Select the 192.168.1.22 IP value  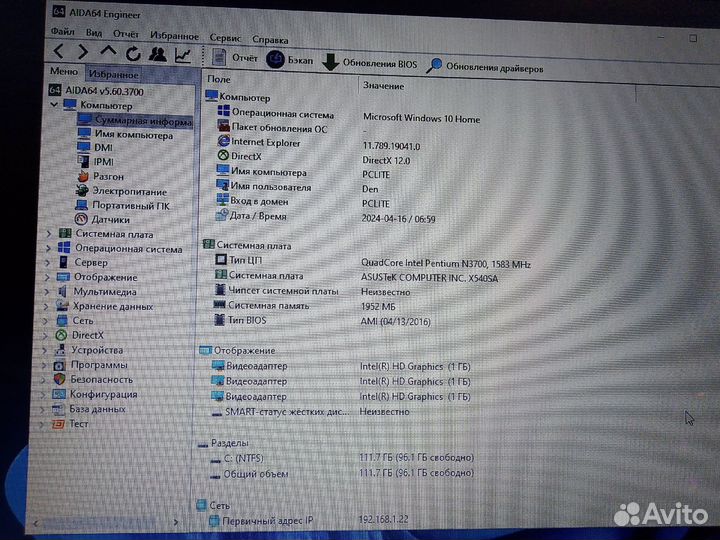click(383, 519)
